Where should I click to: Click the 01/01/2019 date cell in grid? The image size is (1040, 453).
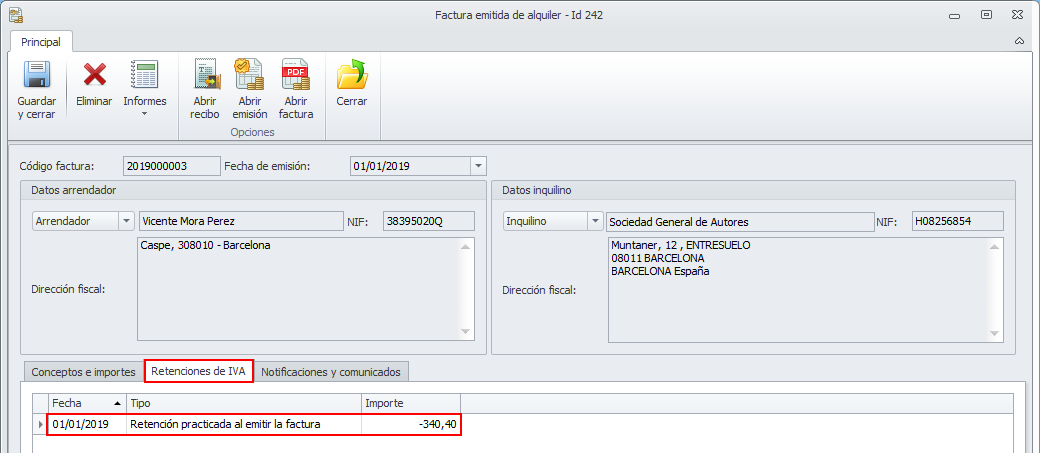pos(87,424)
